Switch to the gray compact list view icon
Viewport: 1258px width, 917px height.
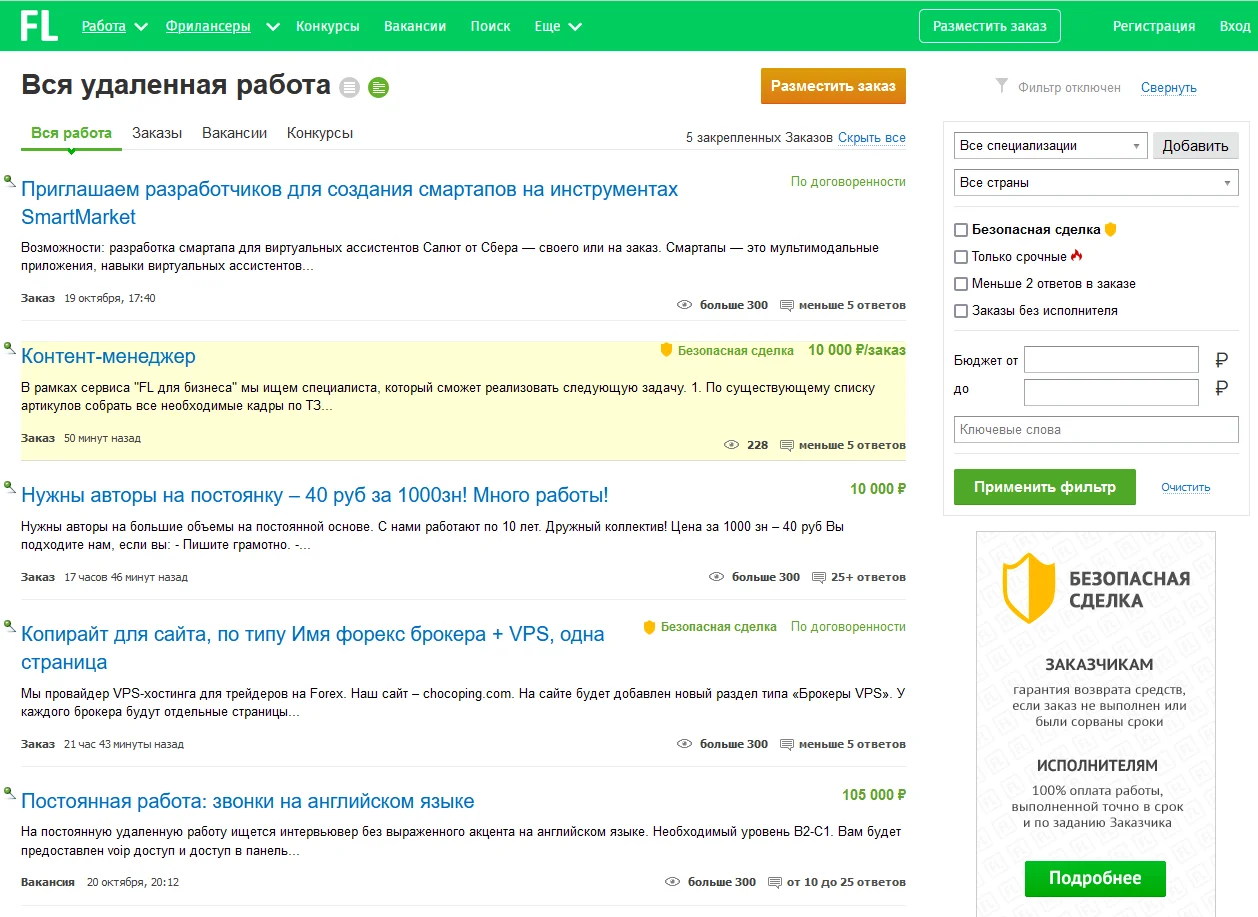[348, 88]
